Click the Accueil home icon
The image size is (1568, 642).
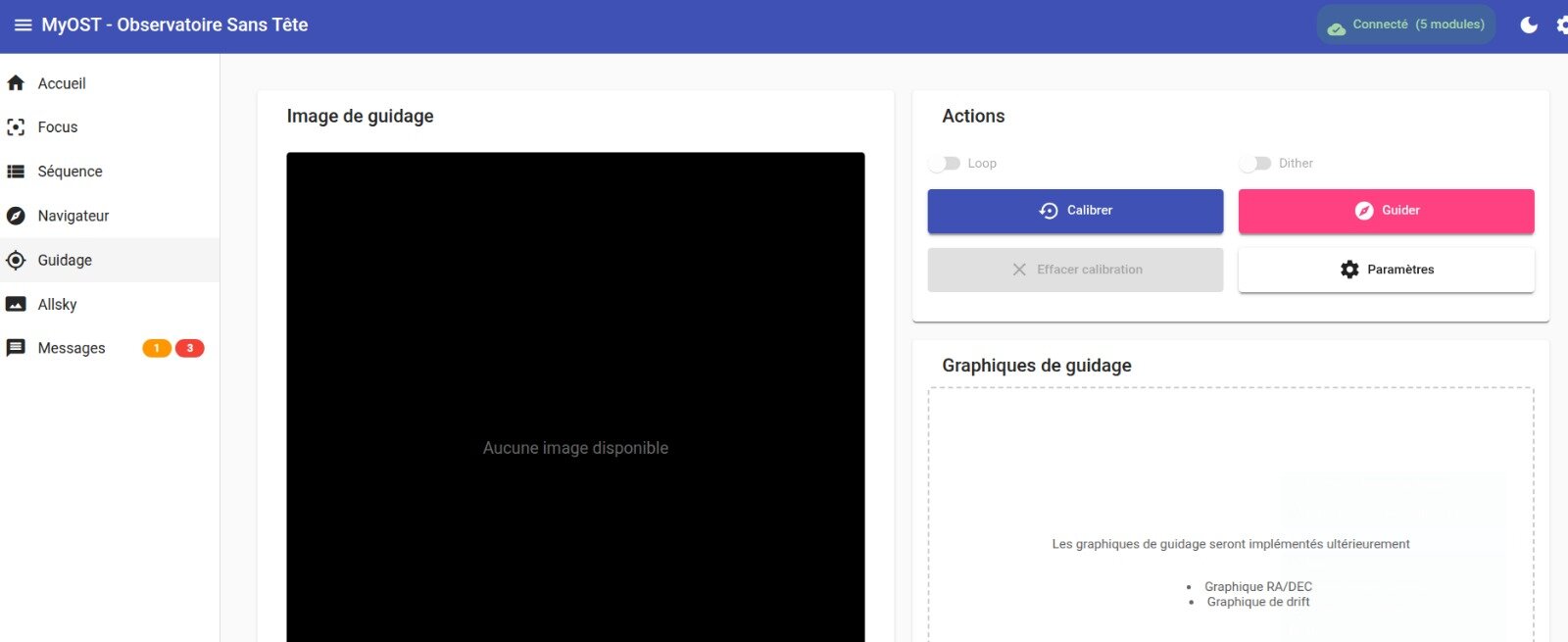point(16,83)
